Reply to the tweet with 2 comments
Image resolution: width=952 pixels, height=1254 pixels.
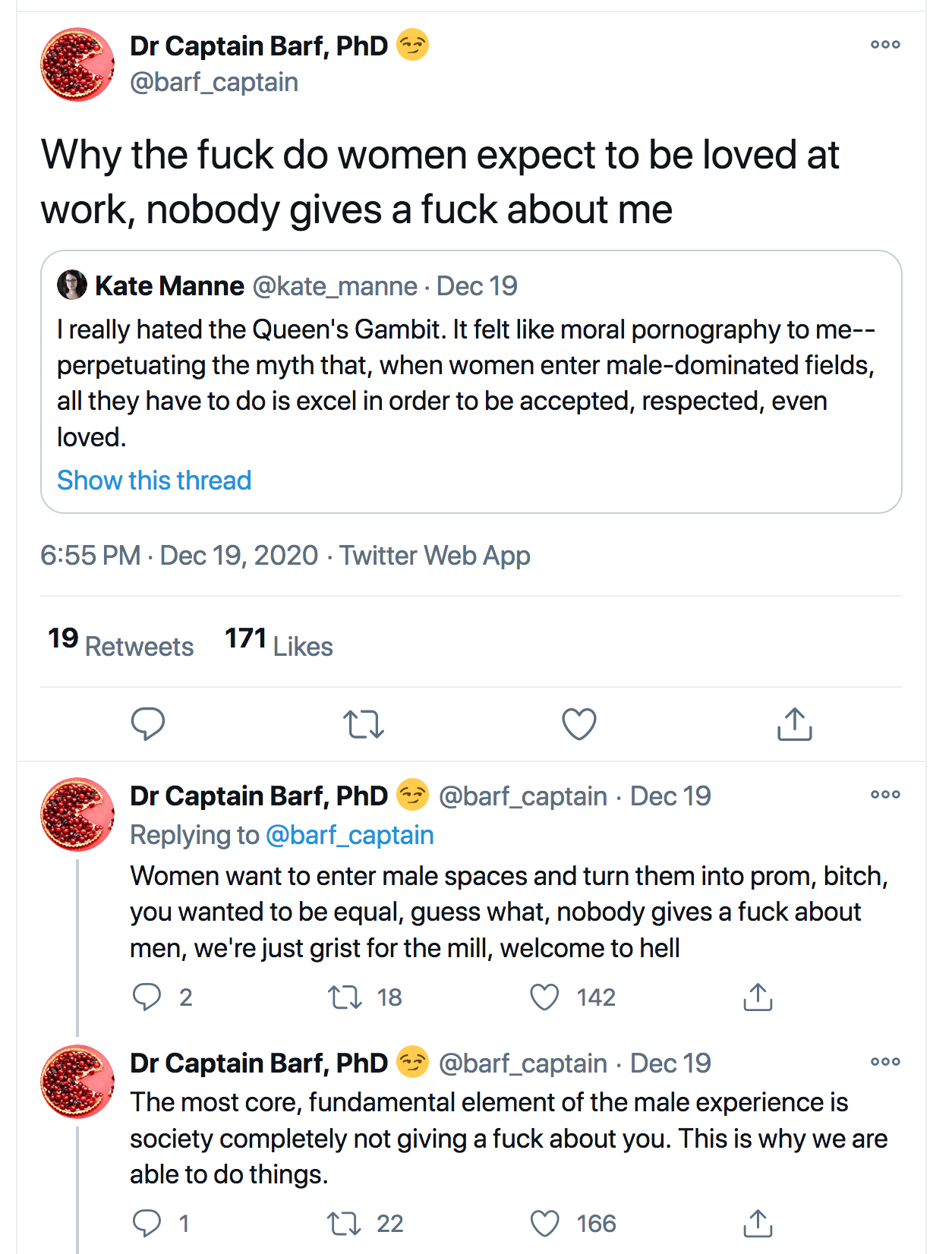pyautogui.click(x=147, y=997)
